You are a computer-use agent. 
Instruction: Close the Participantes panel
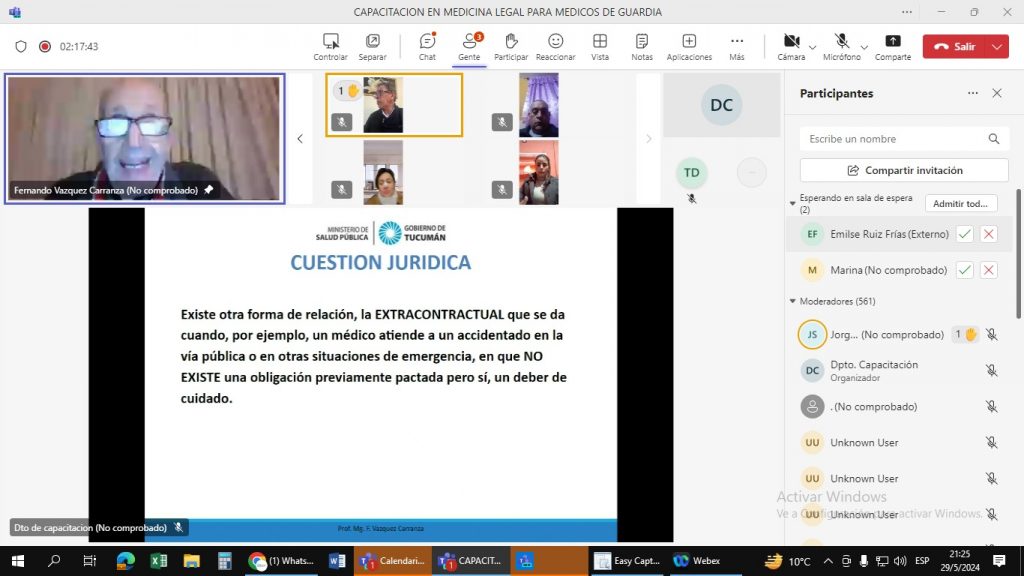997,93
